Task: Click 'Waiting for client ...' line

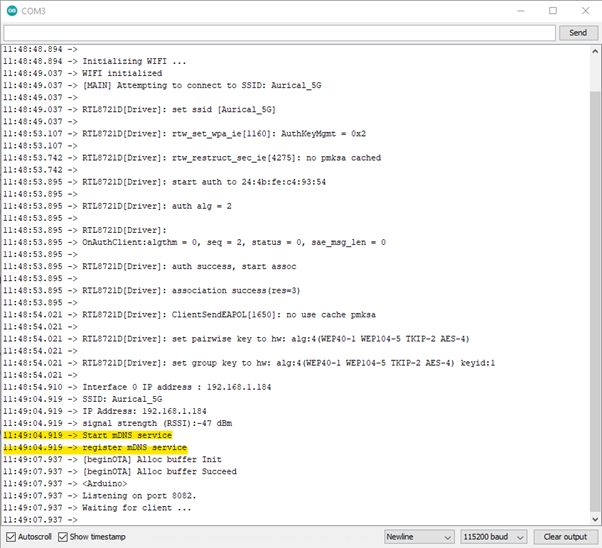Action: (x=97, y=508)
